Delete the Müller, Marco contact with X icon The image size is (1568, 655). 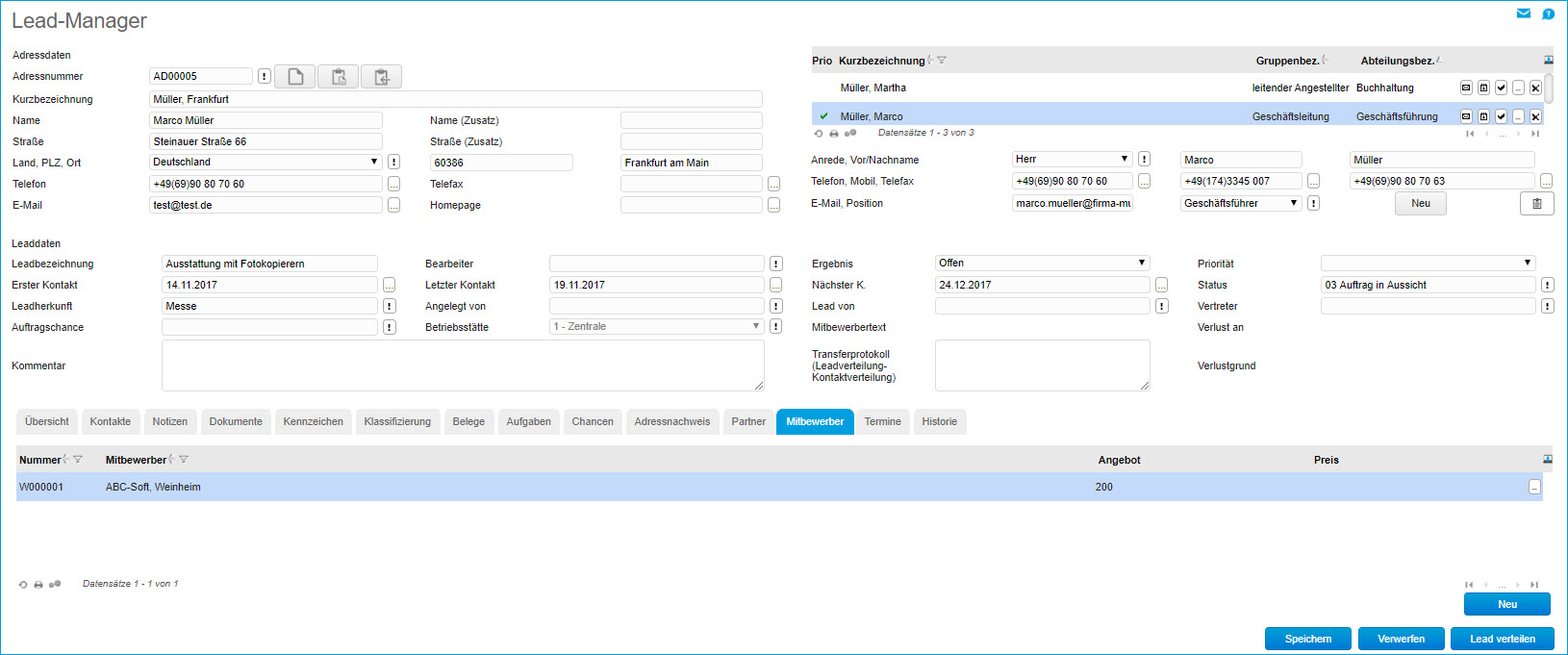(1535, 116)
